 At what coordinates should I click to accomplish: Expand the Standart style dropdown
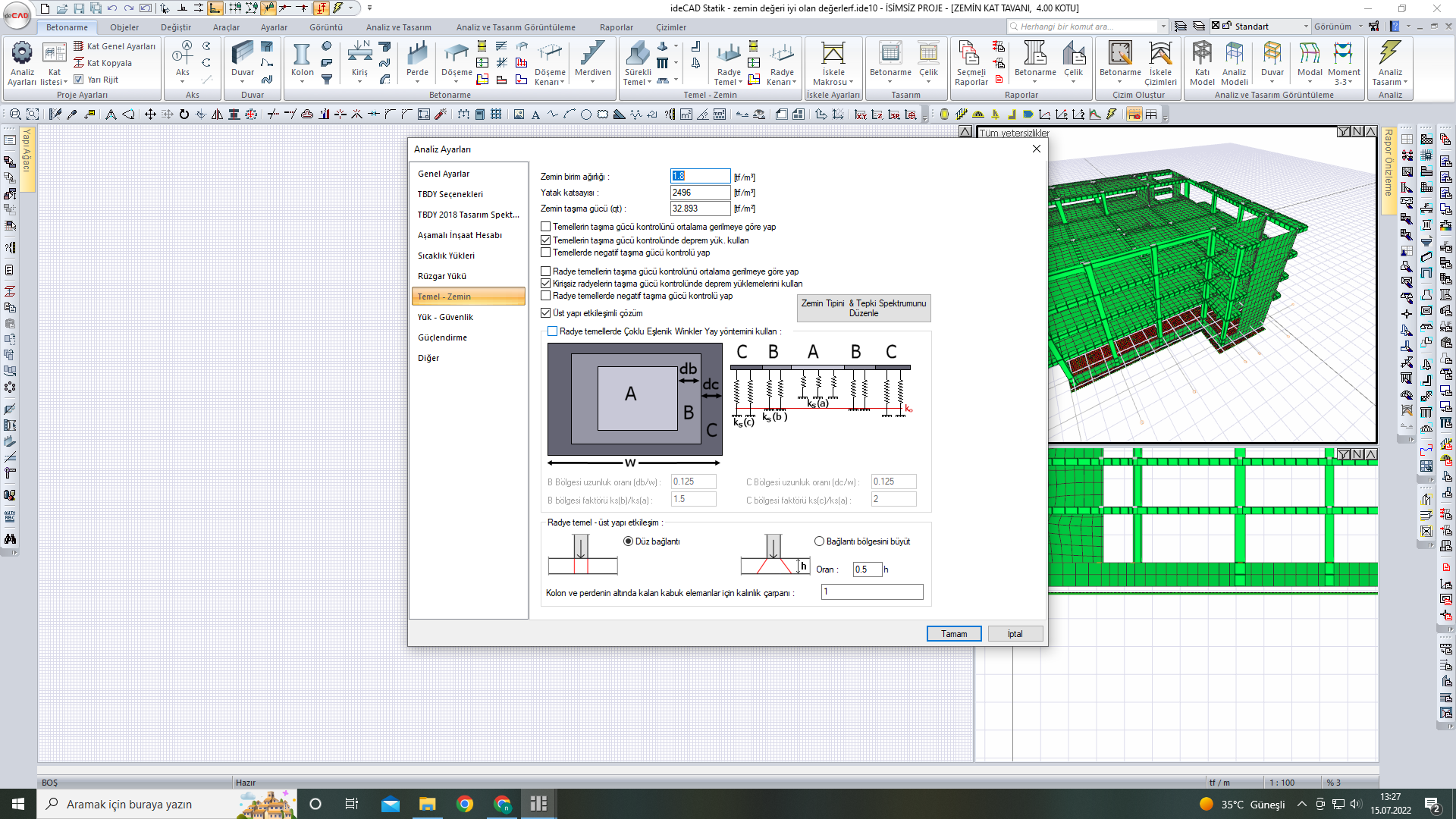[1306, 27]
